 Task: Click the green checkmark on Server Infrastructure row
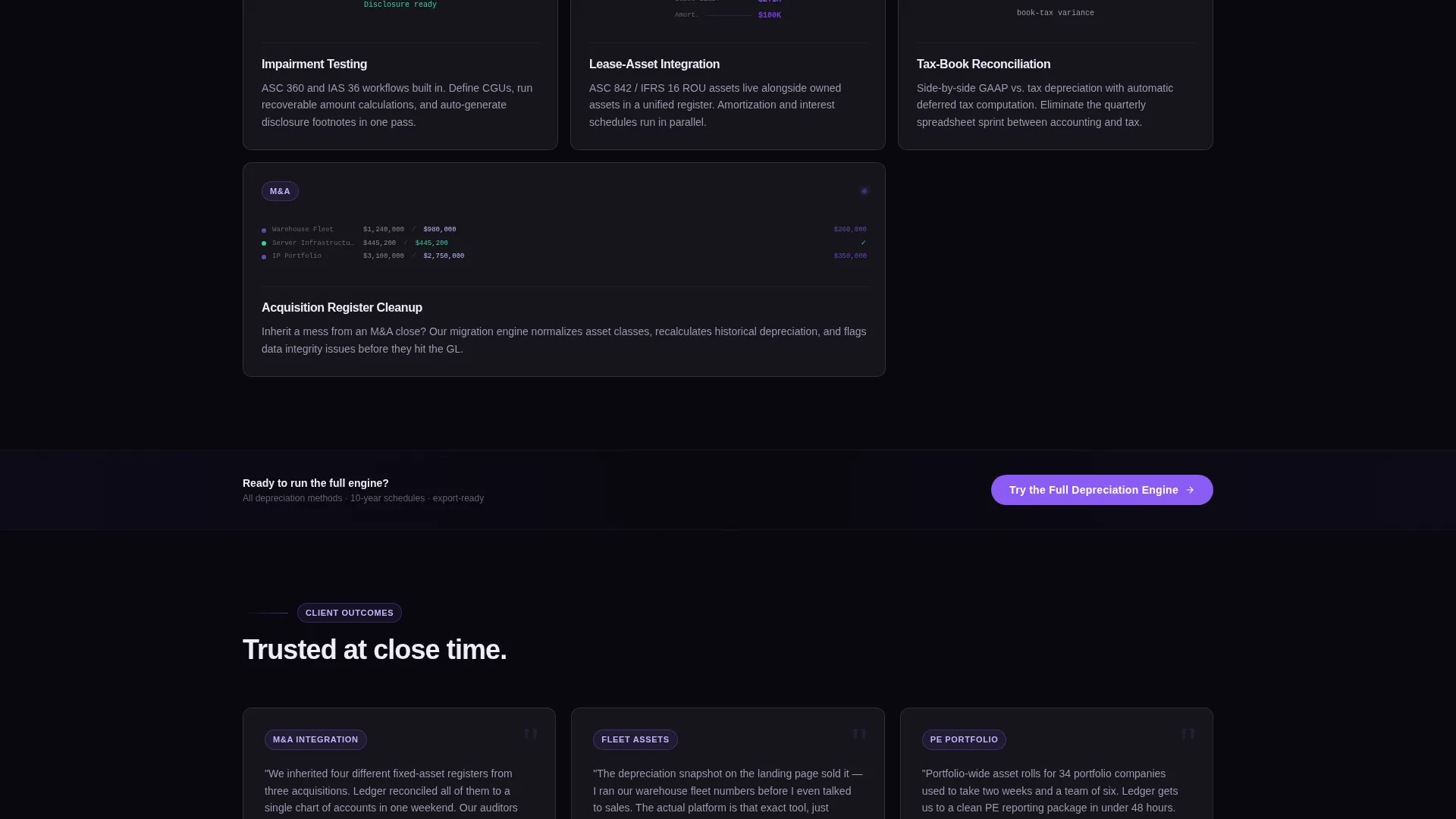pos(863,243)
